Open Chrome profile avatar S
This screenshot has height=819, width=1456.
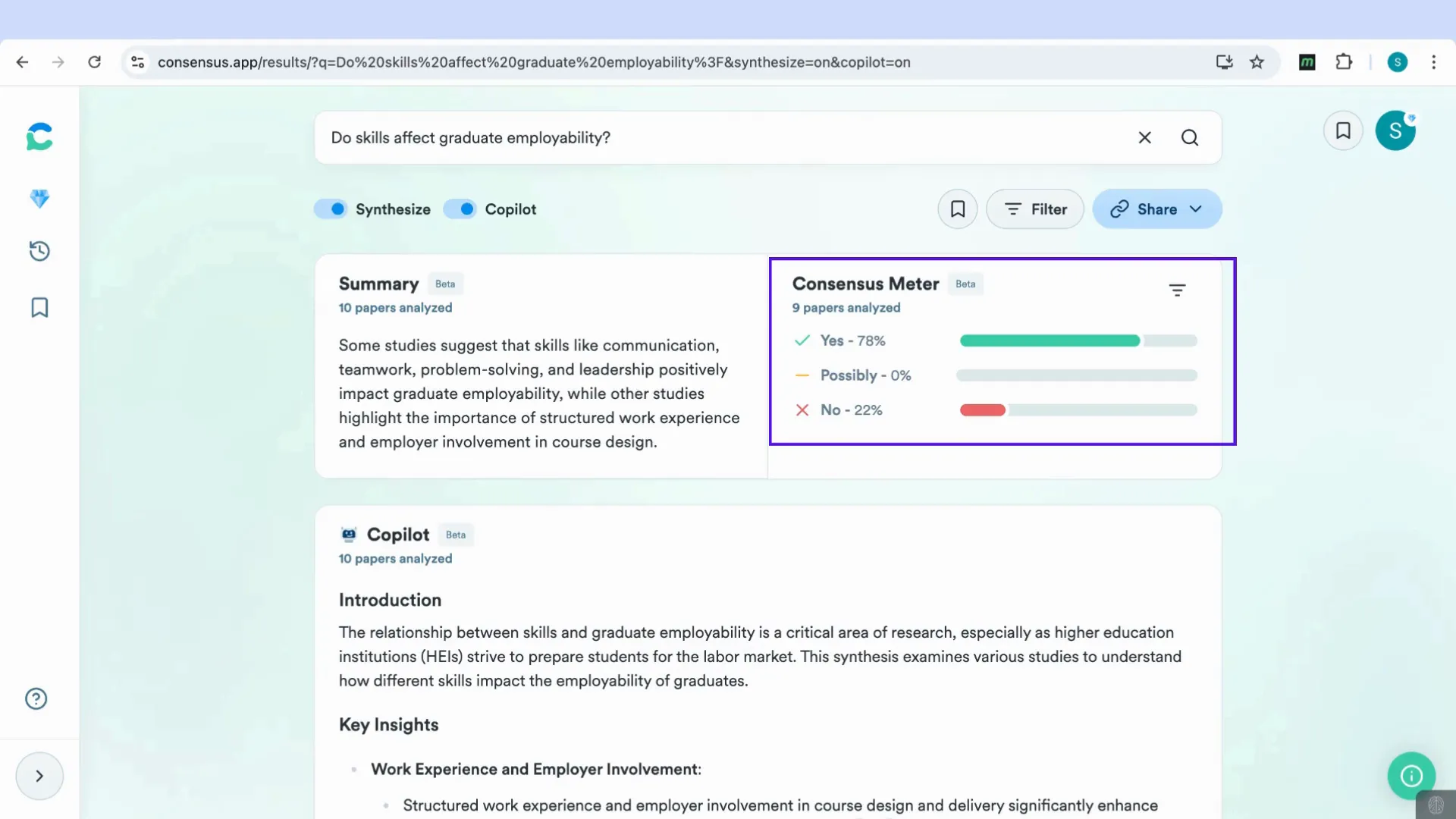pos(1398,62)
